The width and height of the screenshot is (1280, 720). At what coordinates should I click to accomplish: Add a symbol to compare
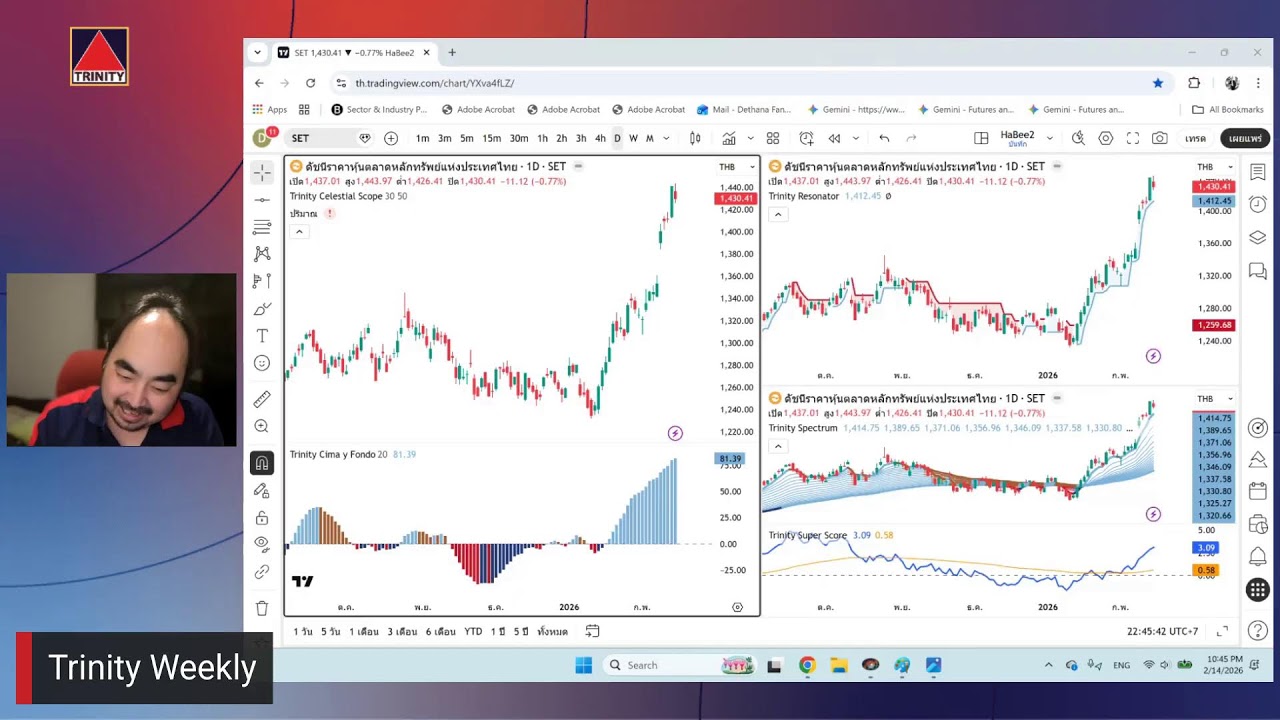391,138
